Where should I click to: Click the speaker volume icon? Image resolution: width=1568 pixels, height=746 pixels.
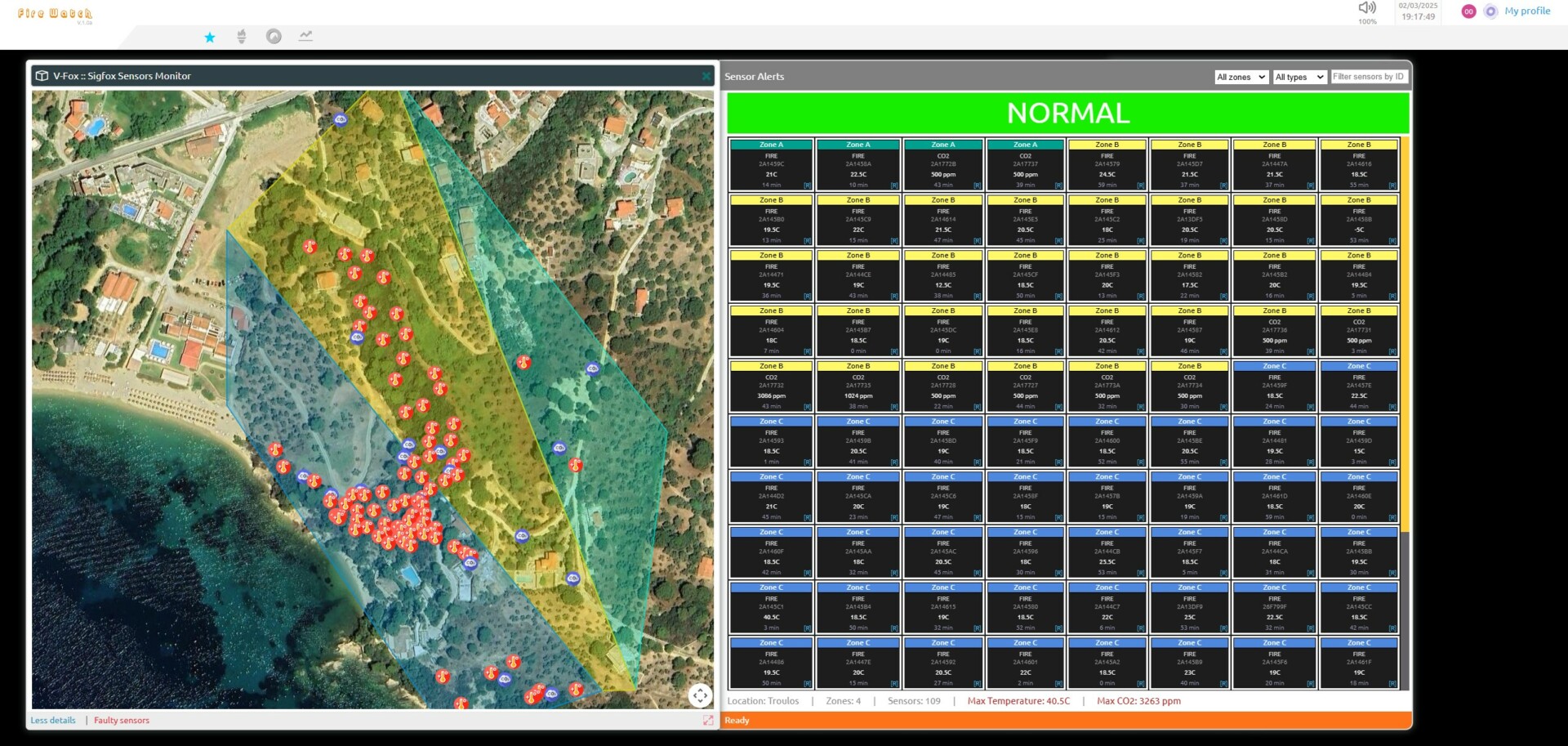[1366, 7]
